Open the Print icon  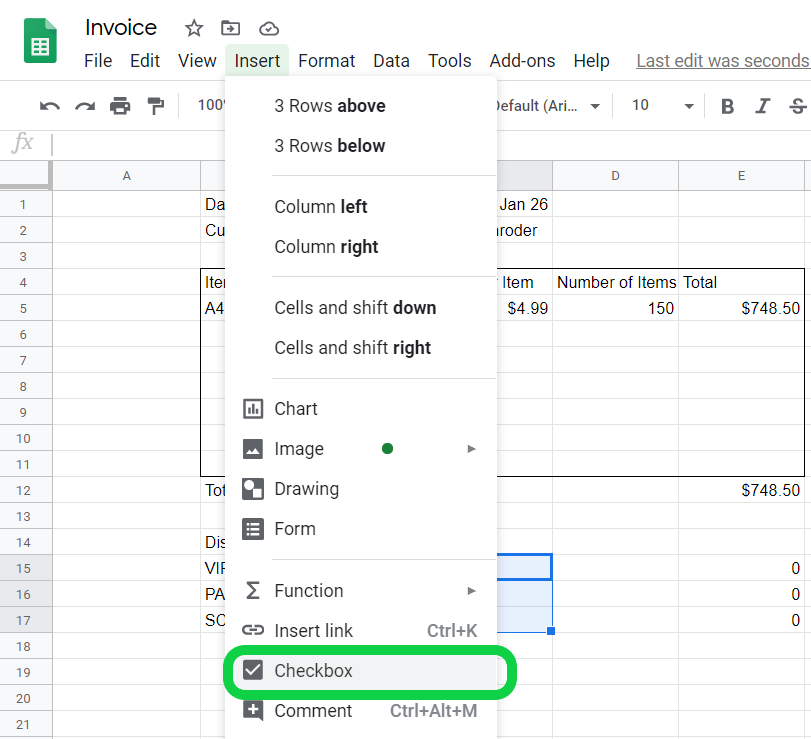[120, 105]
